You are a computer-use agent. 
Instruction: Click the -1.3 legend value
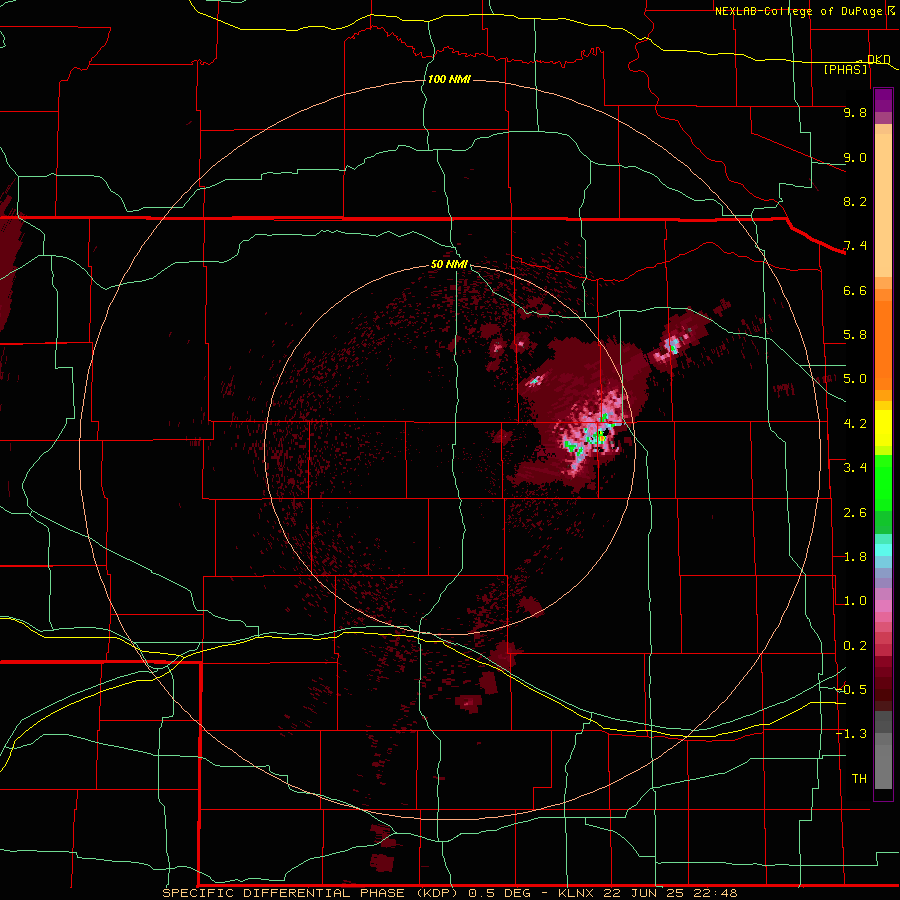[x=851, y=734]
